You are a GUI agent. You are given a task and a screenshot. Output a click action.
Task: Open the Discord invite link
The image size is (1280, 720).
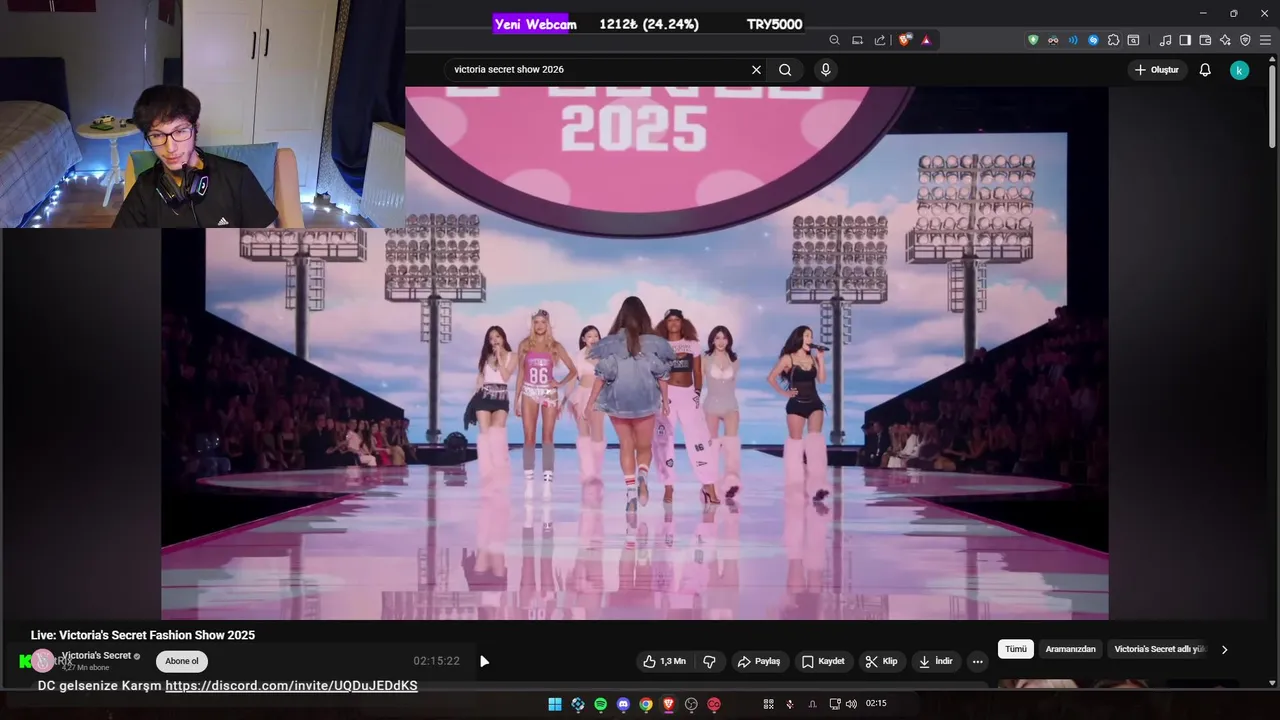click(291, 686)
